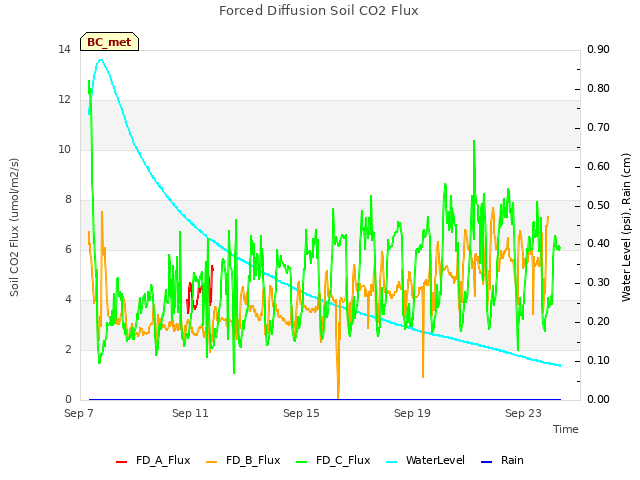Screen dimensions: 640x480
Task: Click the right axis value 0.10
Action: (598, 361)
